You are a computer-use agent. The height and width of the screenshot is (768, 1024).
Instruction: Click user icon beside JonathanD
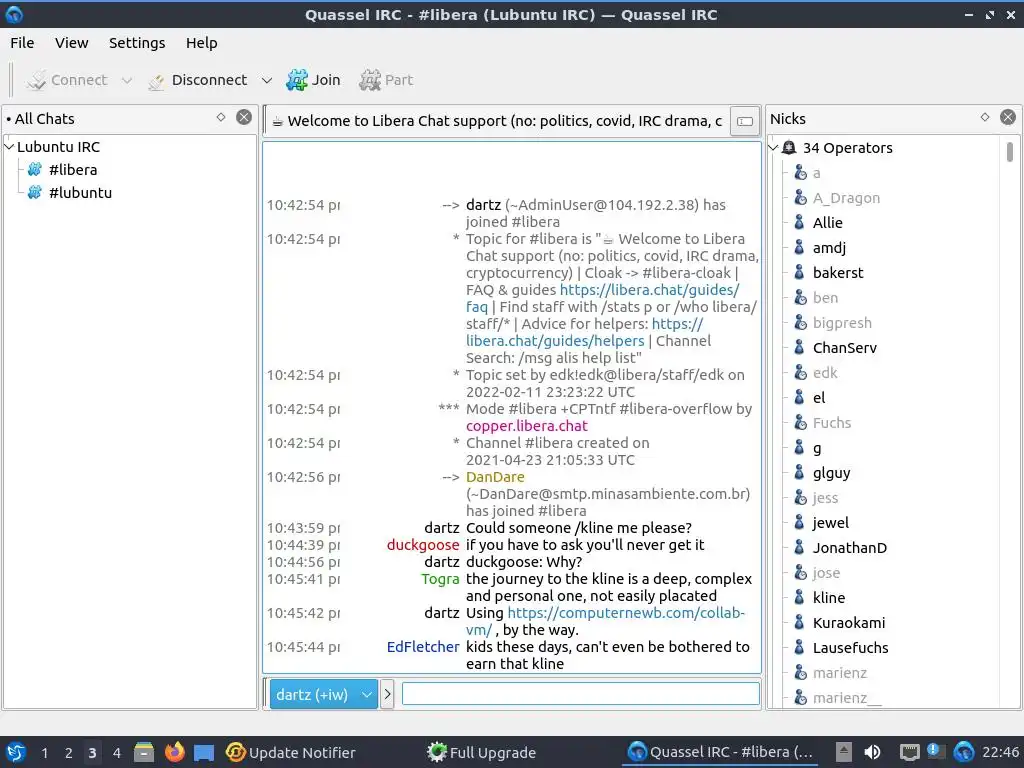tap(799, 548)
